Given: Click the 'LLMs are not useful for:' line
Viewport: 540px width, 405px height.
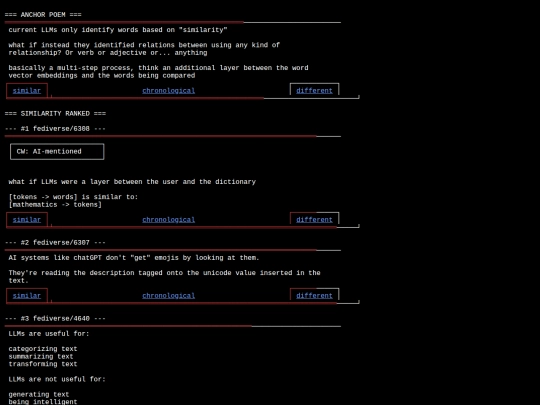Looking at the screenshot, I should coord(57,379).
